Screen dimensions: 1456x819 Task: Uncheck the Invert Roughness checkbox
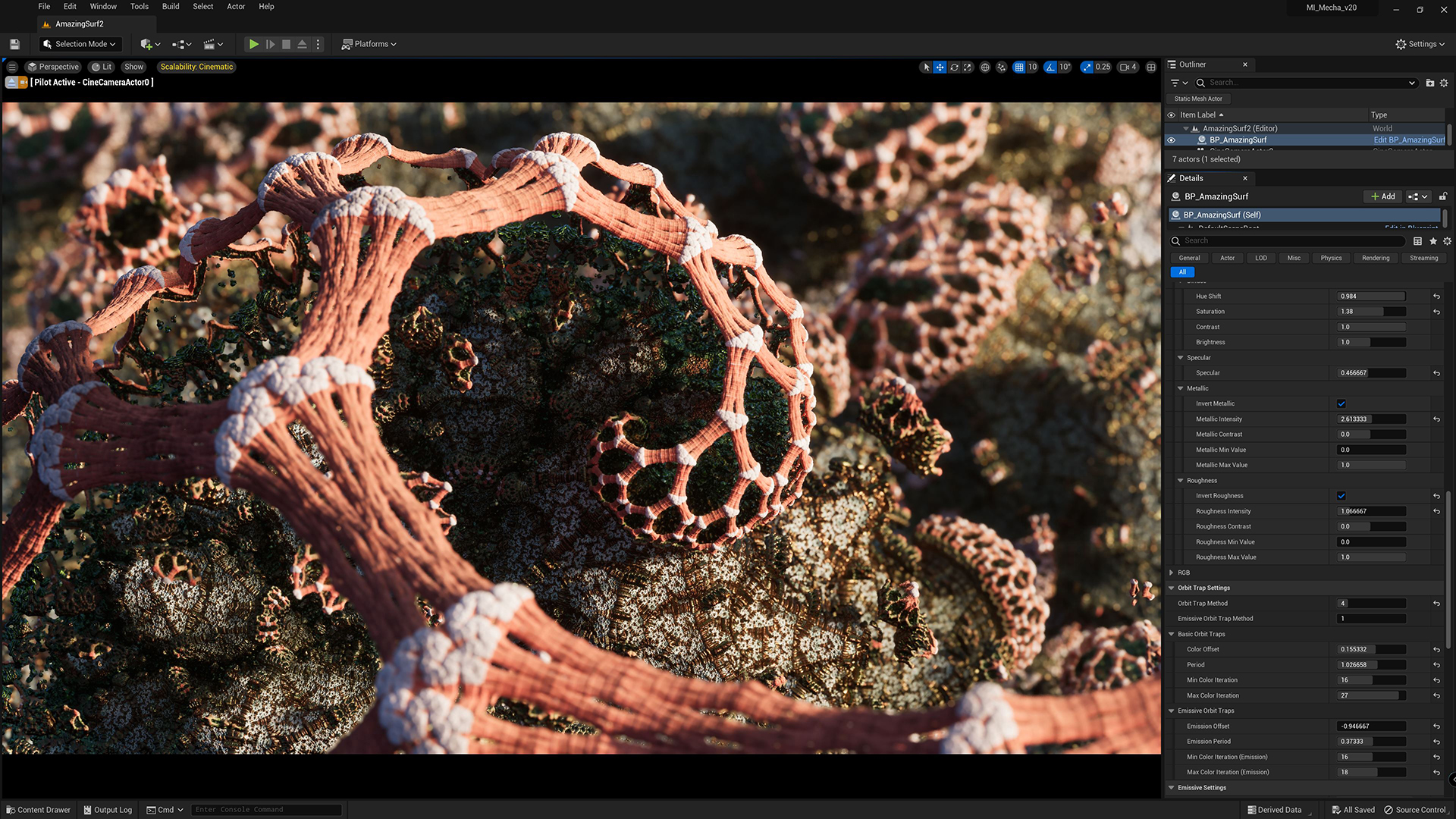(1341, 496)
